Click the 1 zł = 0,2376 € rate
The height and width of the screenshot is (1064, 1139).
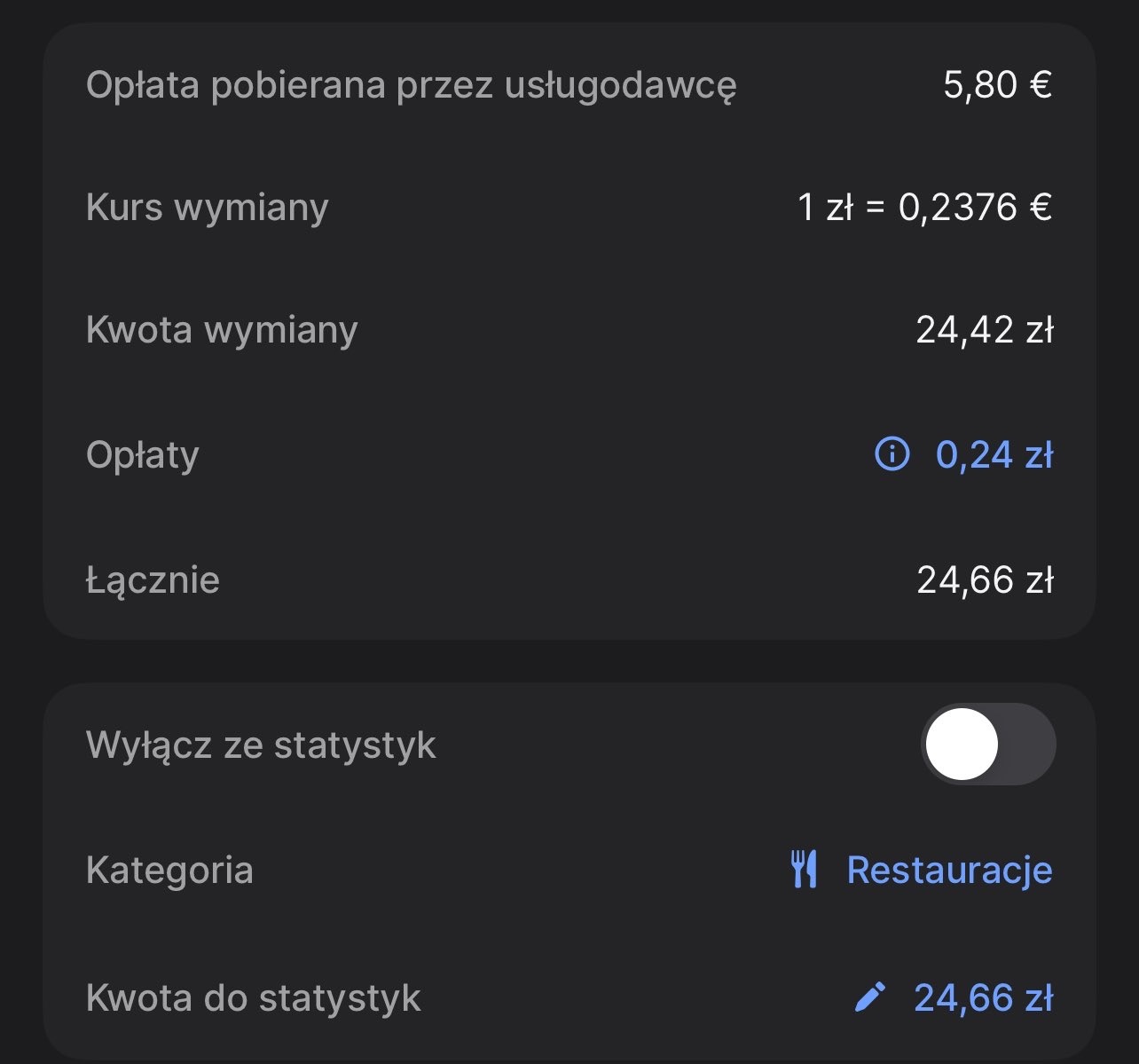(924, 207)
